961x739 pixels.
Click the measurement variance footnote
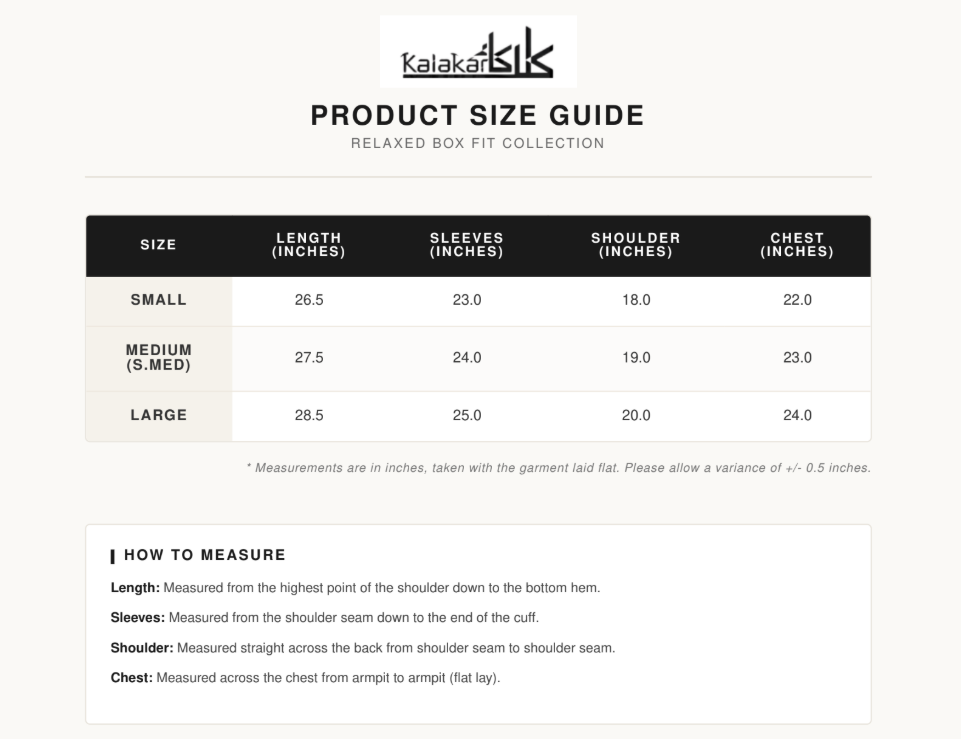[558, 468]
